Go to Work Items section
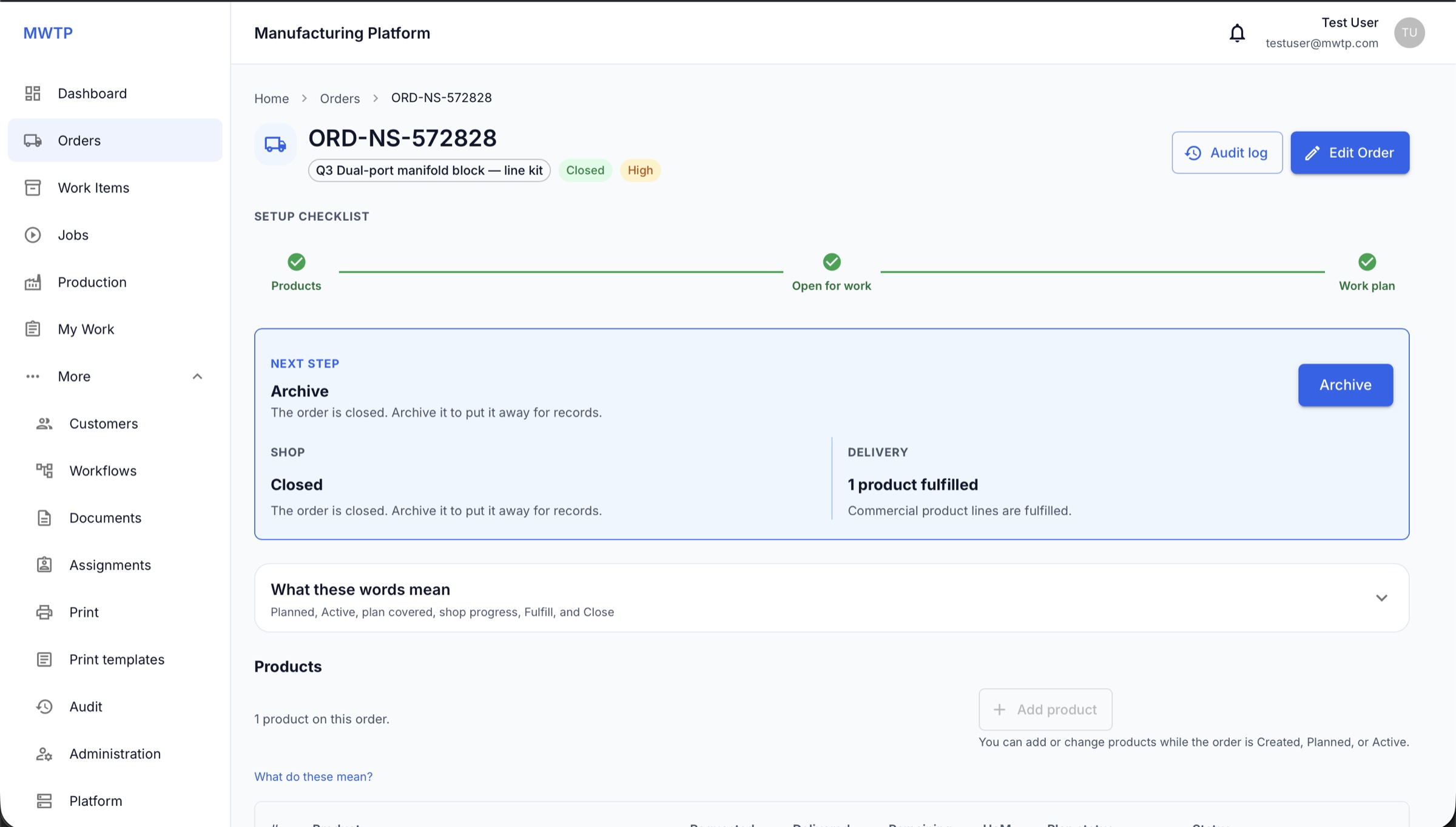The image size is (1456, 827). [115, 188]
